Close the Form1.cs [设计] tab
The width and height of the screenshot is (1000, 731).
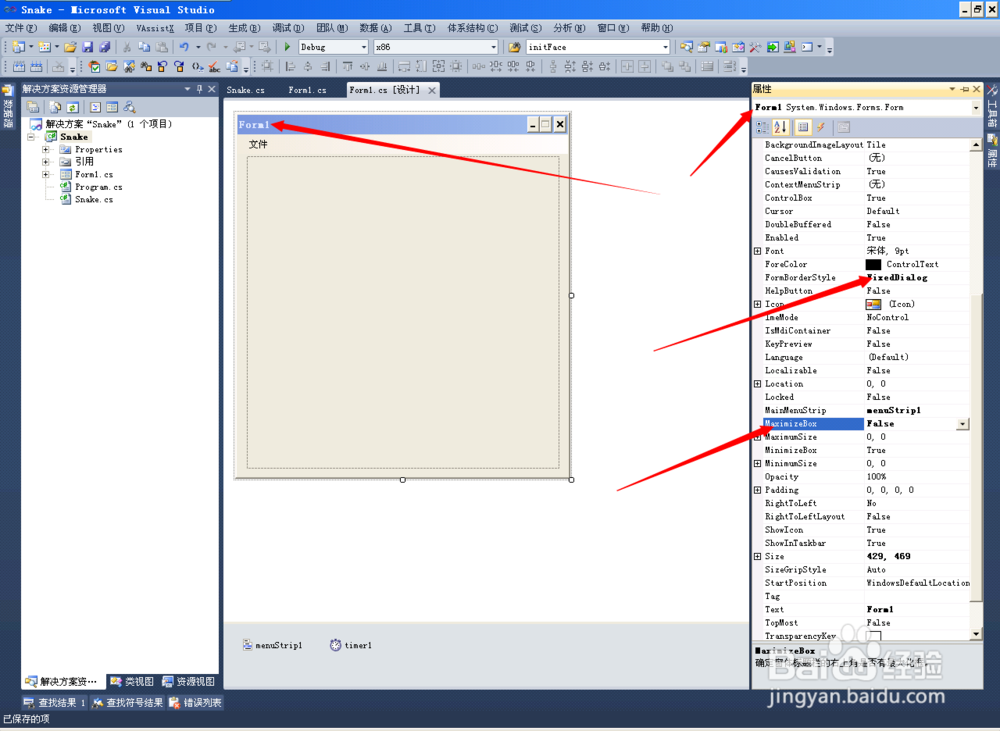click(432, 91)
